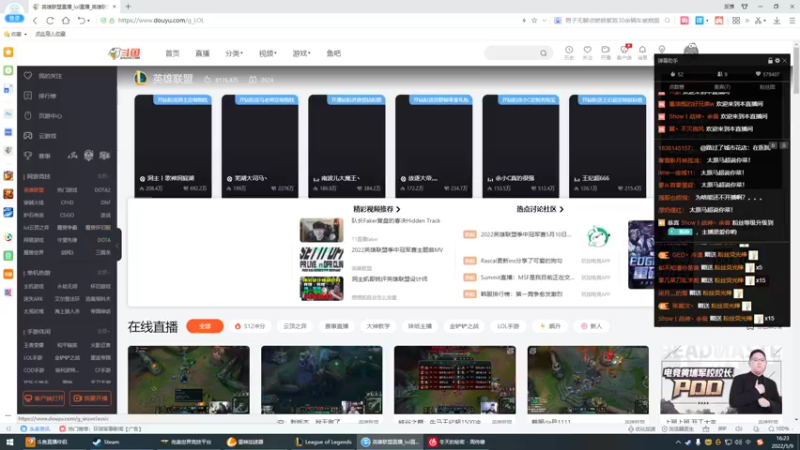The image size is (800, 450).
Task: Select the 大神教学 filter tab
Action: point(378,326)
